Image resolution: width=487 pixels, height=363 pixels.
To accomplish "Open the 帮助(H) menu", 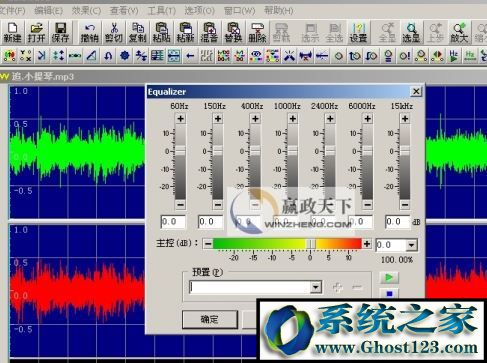I will click(x=279, y=11).
